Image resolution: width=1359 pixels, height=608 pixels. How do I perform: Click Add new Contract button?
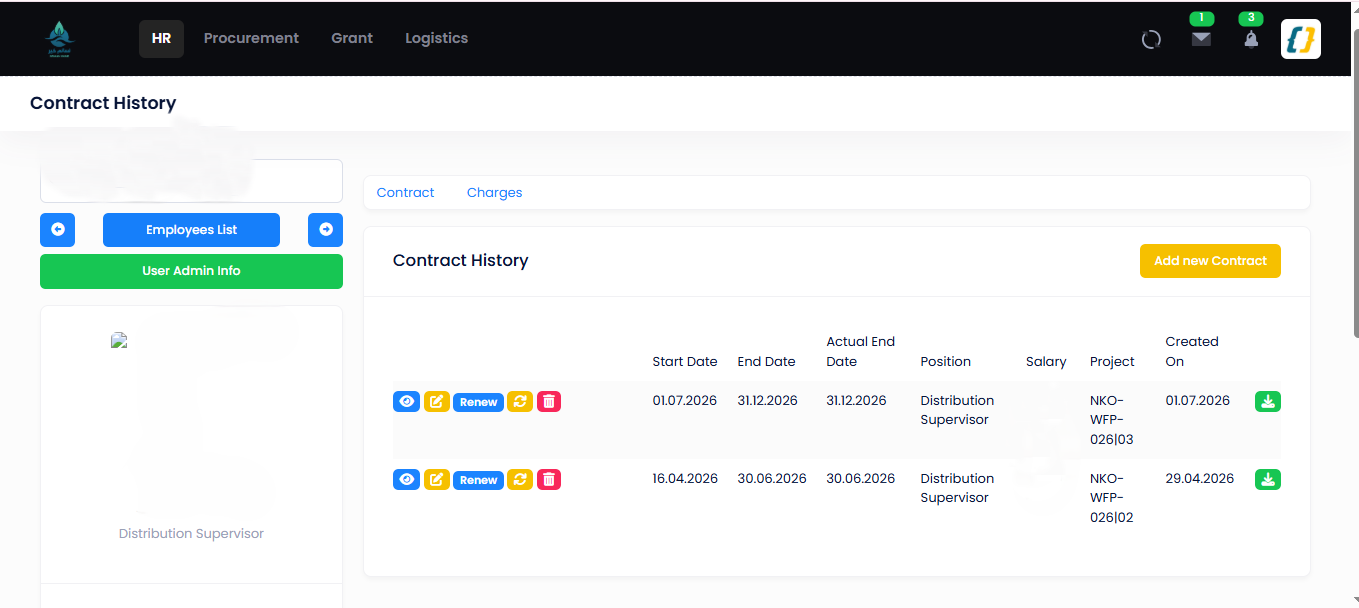tap(1210, 261)
